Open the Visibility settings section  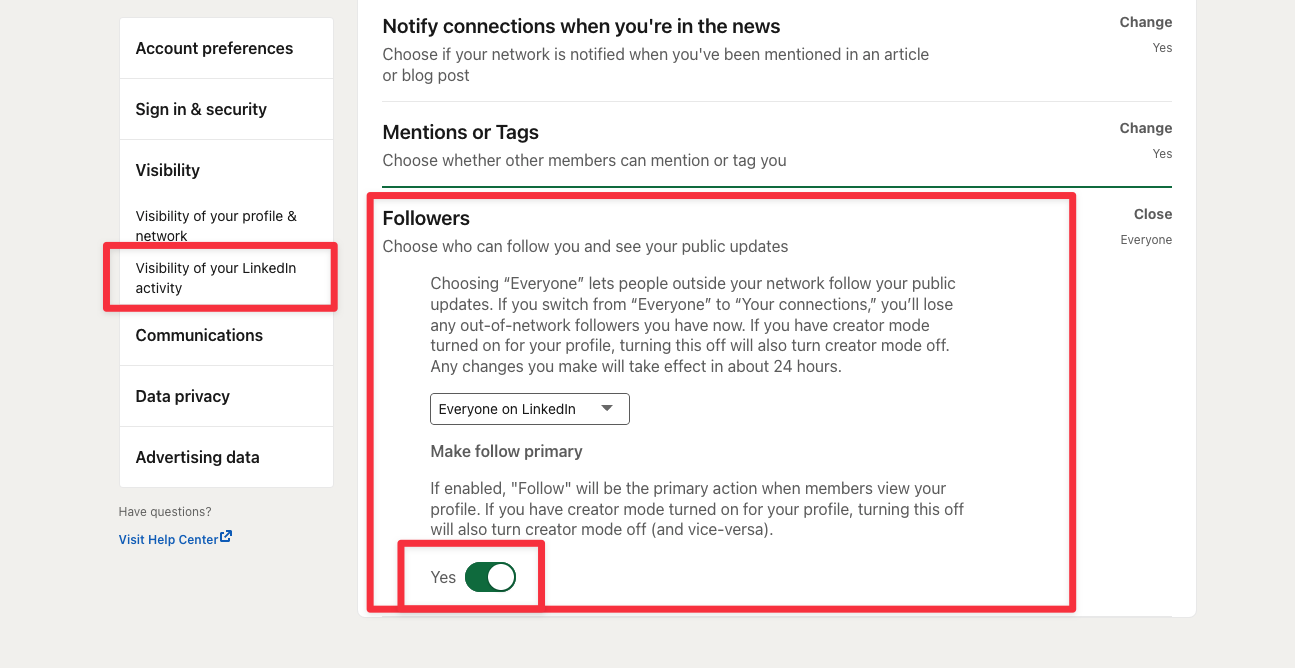pyautogui.click(x=168, y=170)
